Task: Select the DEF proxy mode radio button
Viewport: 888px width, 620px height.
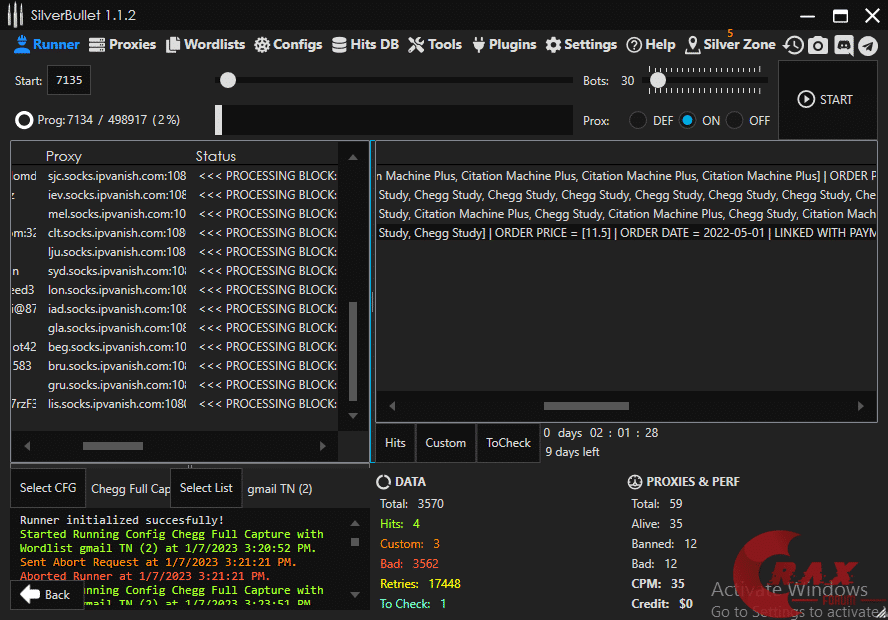Action: (x=638, y=120)
